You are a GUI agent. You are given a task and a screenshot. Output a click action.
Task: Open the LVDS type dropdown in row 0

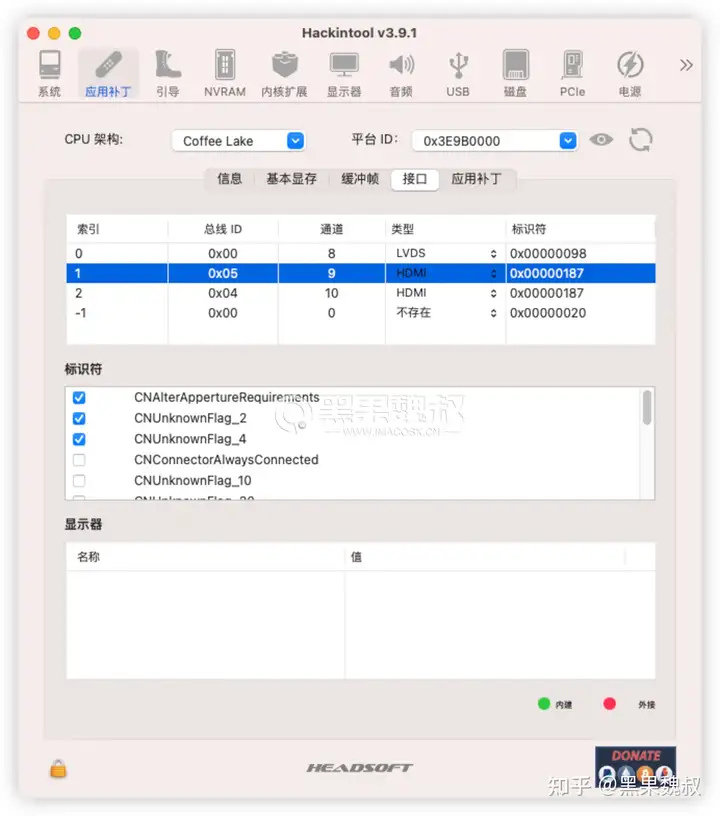[445, 253]
